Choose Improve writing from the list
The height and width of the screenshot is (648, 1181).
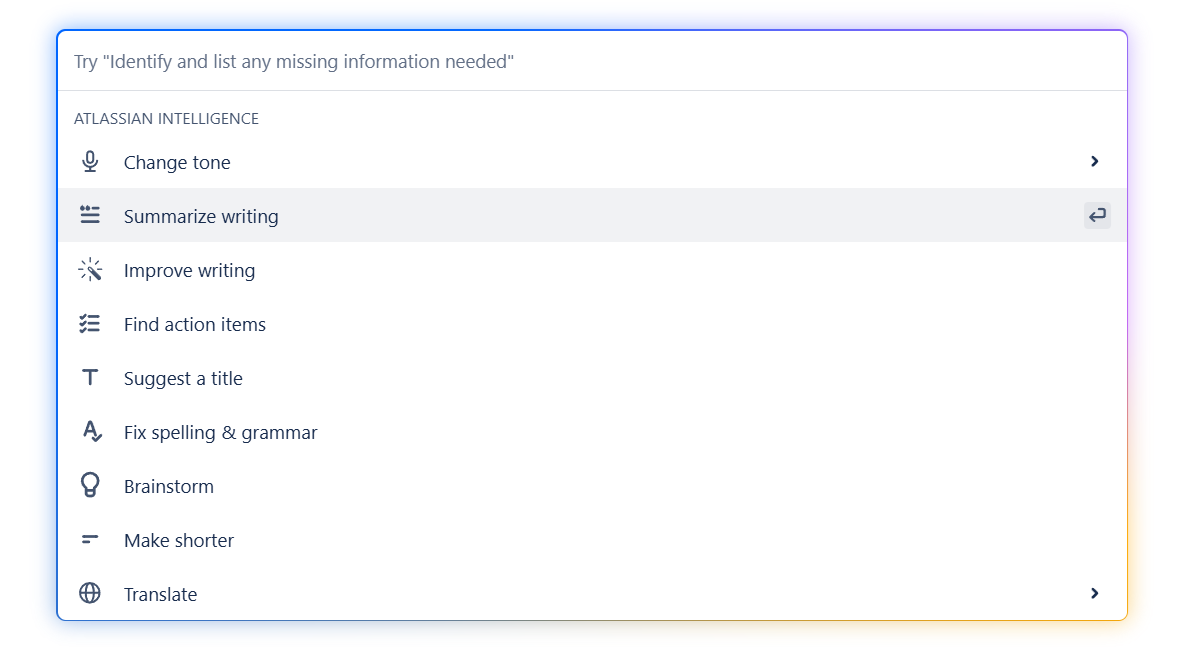pyautogui.click(x=592, y=270)
